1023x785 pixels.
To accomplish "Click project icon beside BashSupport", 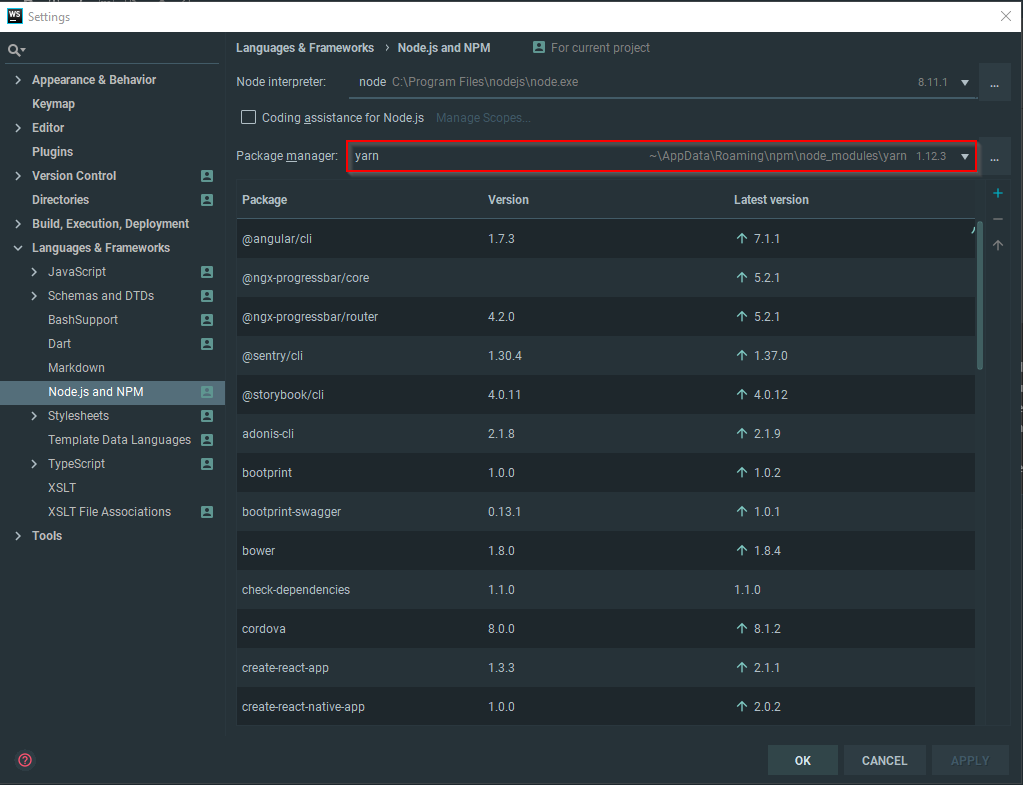I will pos(207,320).
